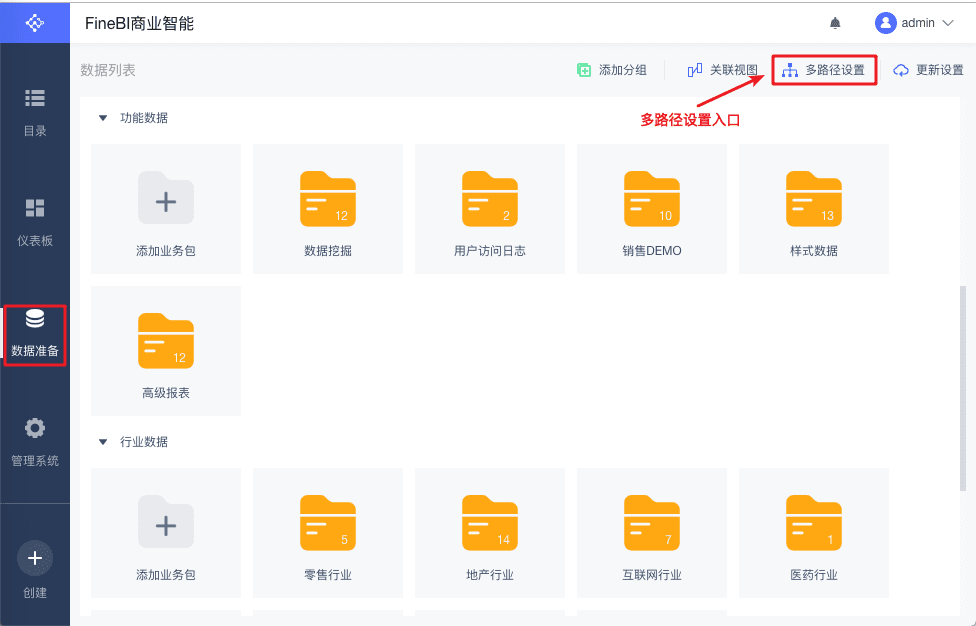The height and width of the screenshot is (626, 976).
Task: Open 关联视图
Action: click(x=722, y=70)
